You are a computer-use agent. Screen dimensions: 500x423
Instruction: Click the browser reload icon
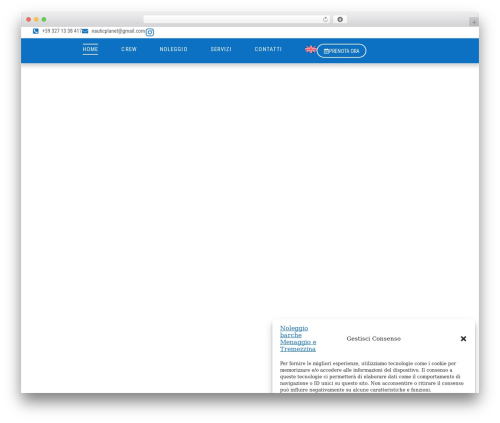click(x=325, y=20)
